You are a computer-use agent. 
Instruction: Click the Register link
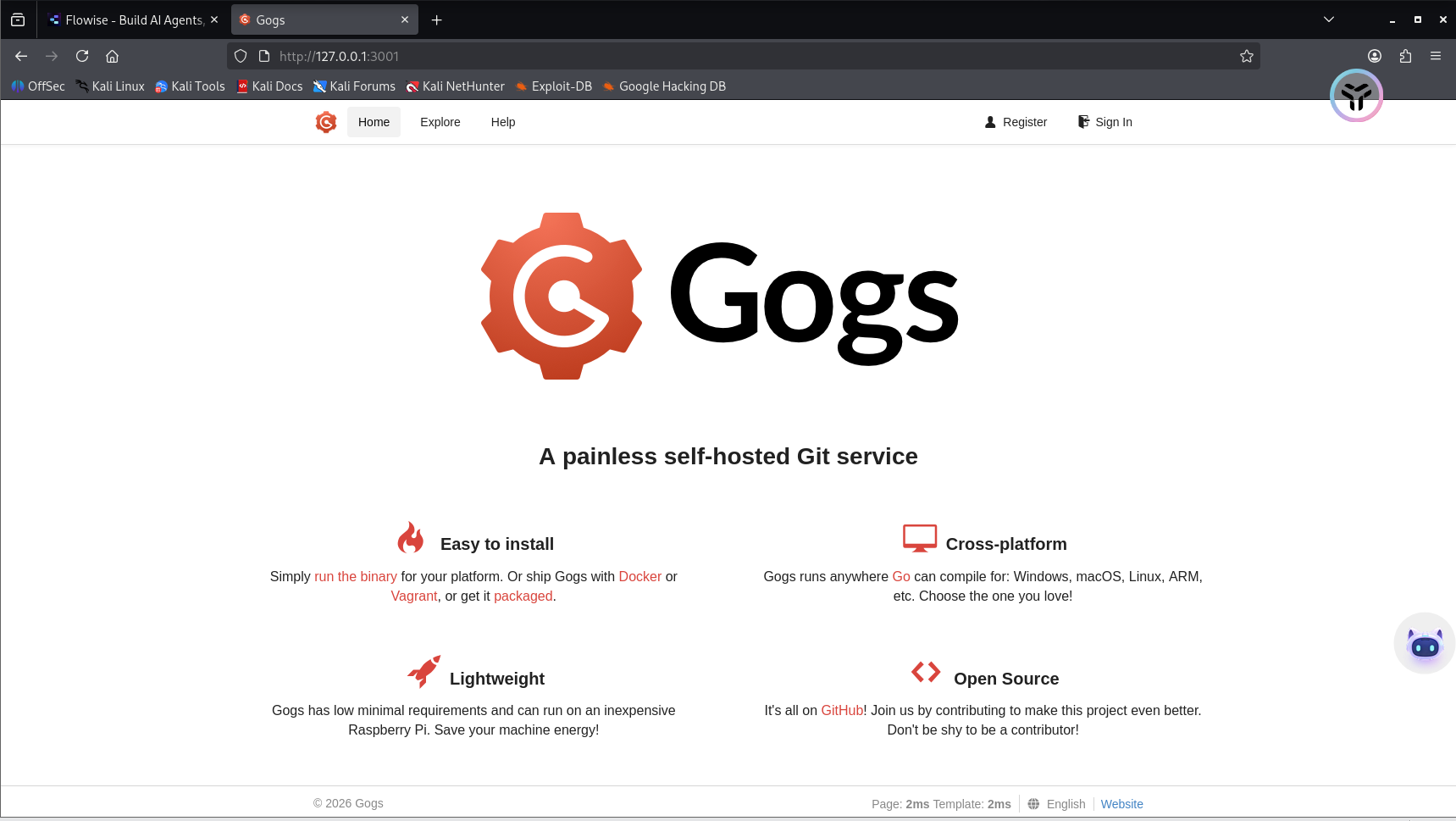click(1016, 122)
